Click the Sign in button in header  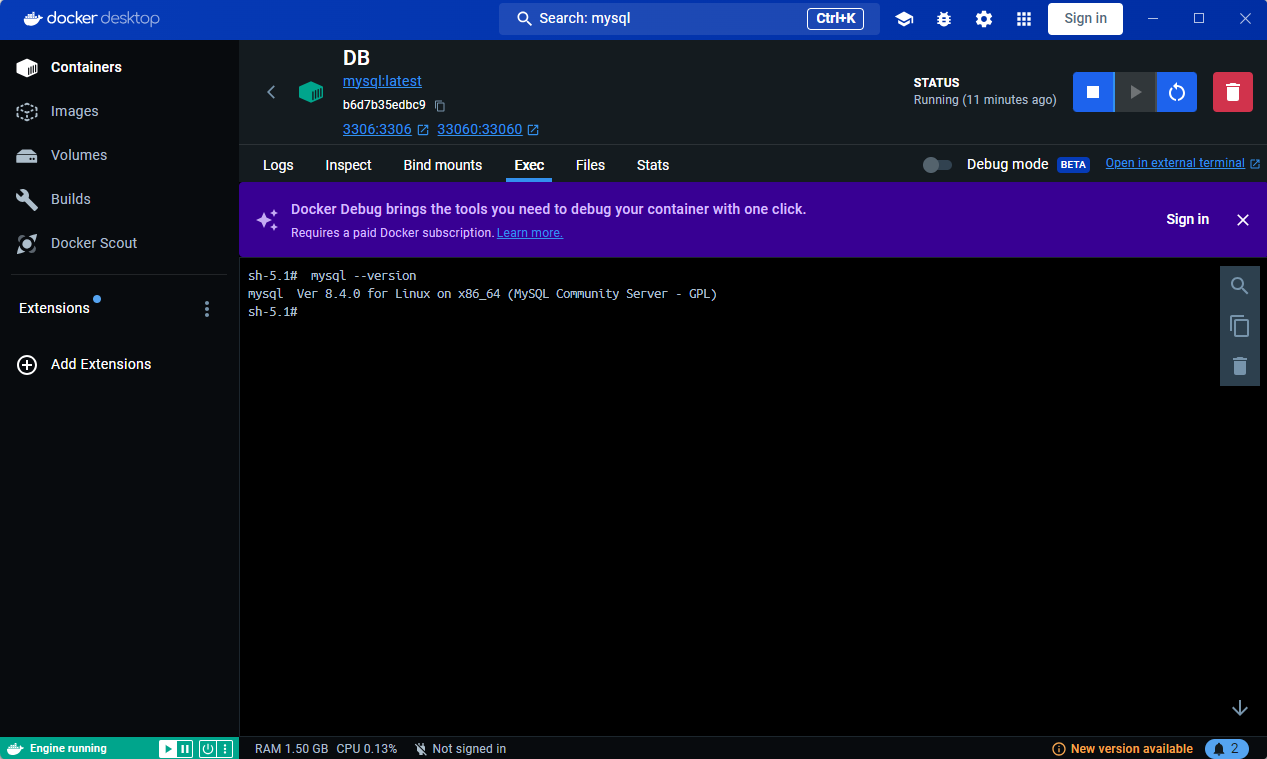point(1085,18)
